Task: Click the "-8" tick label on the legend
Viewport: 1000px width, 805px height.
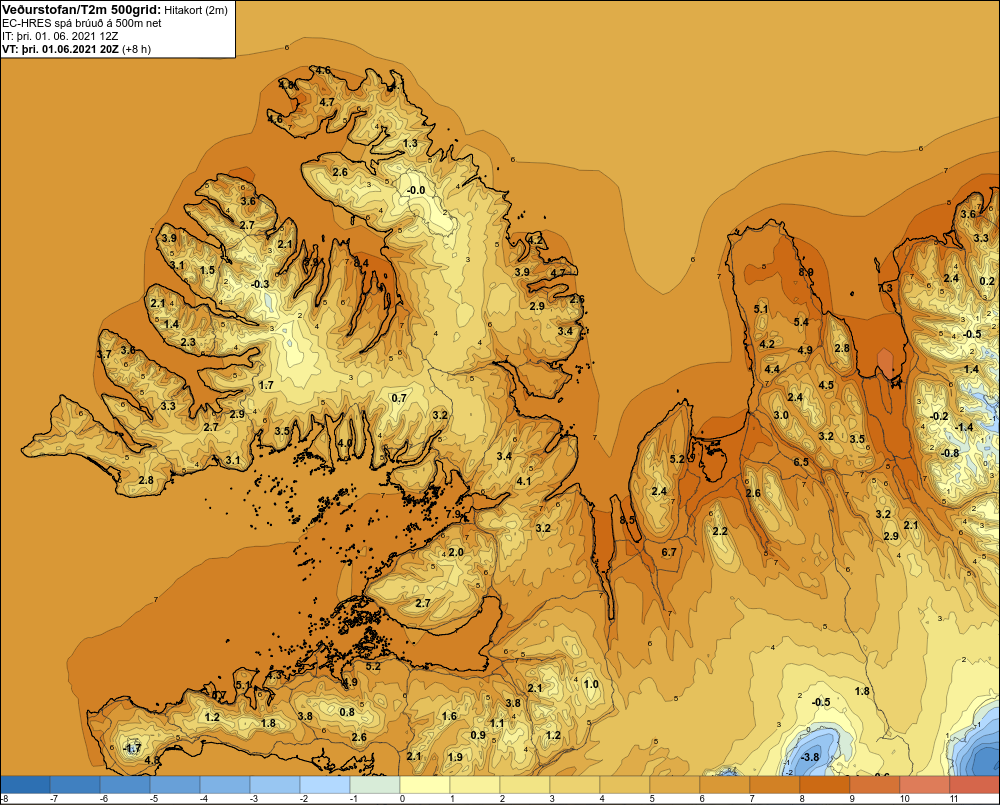Action: (x=4, y=799)
